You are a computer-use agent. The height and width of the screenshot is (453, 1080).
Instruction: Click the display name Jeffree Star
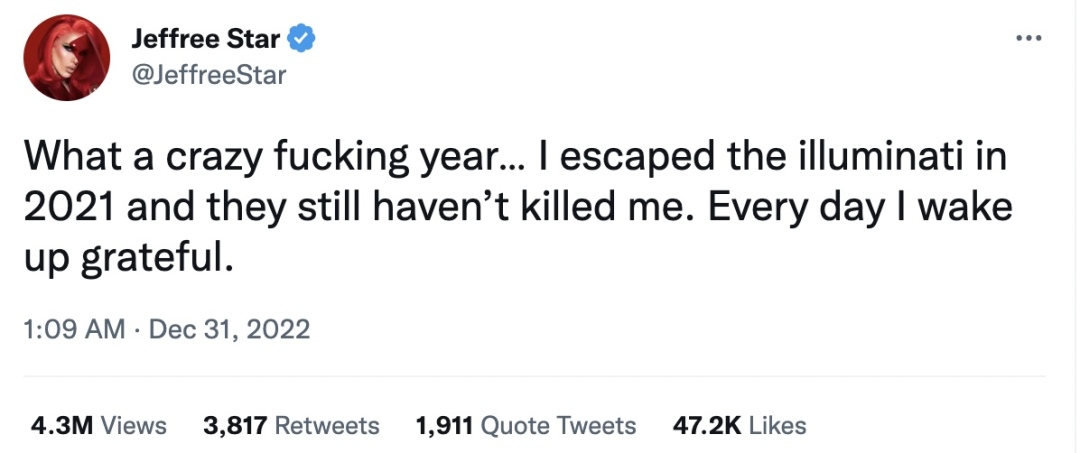[207, 39]
